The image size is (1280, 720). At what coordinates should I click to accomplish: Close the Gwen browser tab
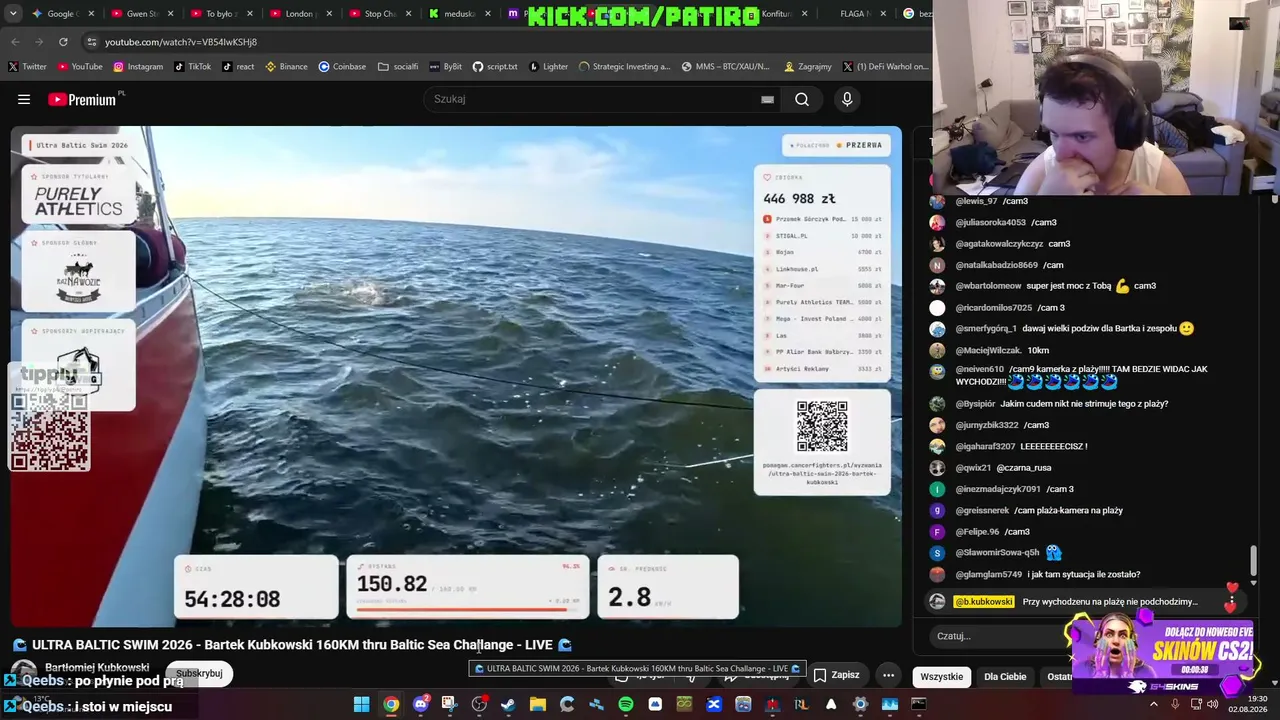click(x=170, y=14)
